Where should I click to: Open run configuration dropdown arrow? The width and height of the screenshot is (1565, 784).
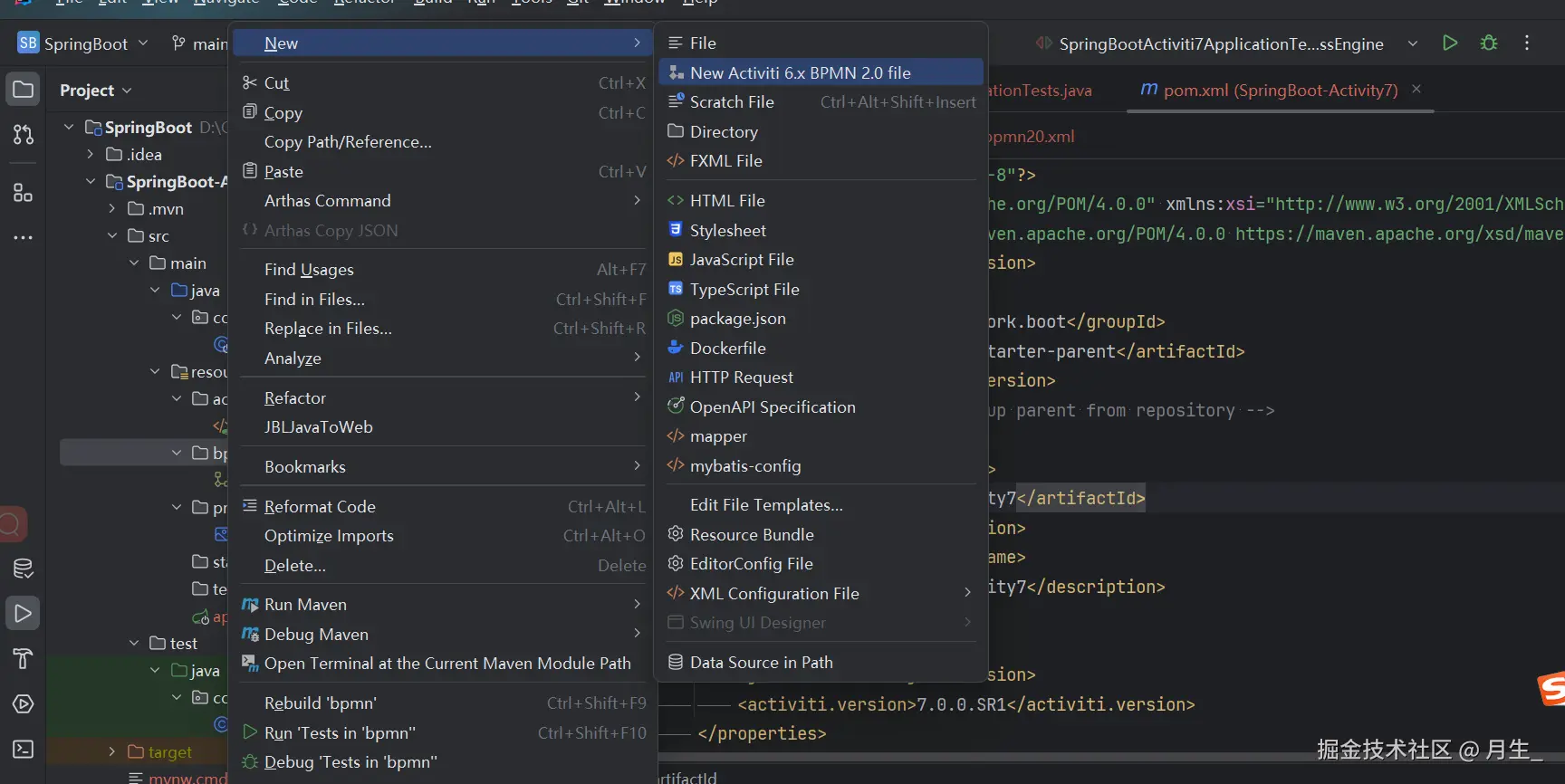[x=1412, y=43]
